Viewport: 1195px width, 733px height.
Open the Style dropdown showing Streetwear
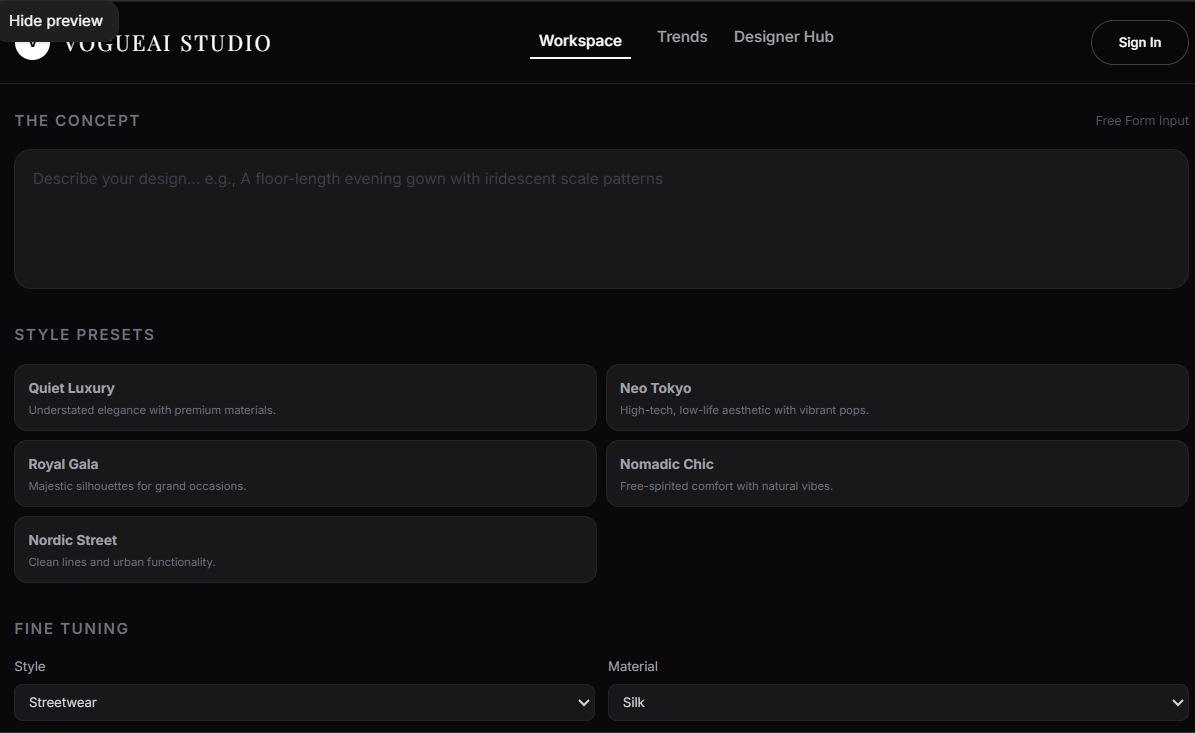click(x=290, y=702)
